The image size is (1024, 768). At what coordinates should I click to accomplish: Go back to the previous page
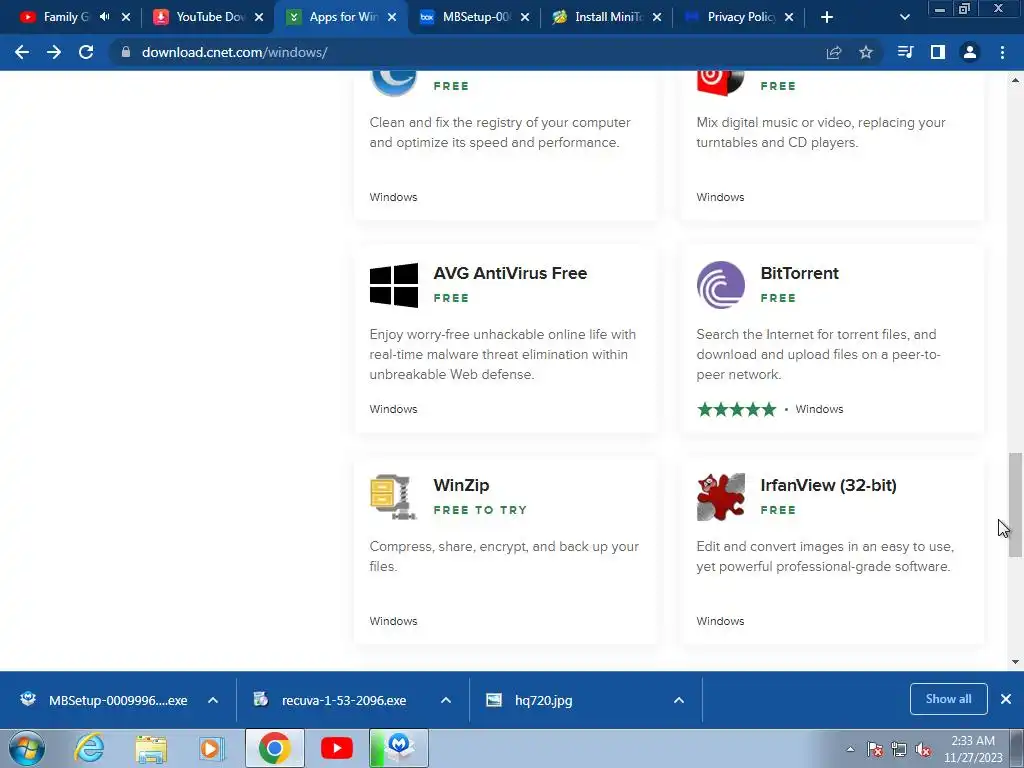pos(22,52)
